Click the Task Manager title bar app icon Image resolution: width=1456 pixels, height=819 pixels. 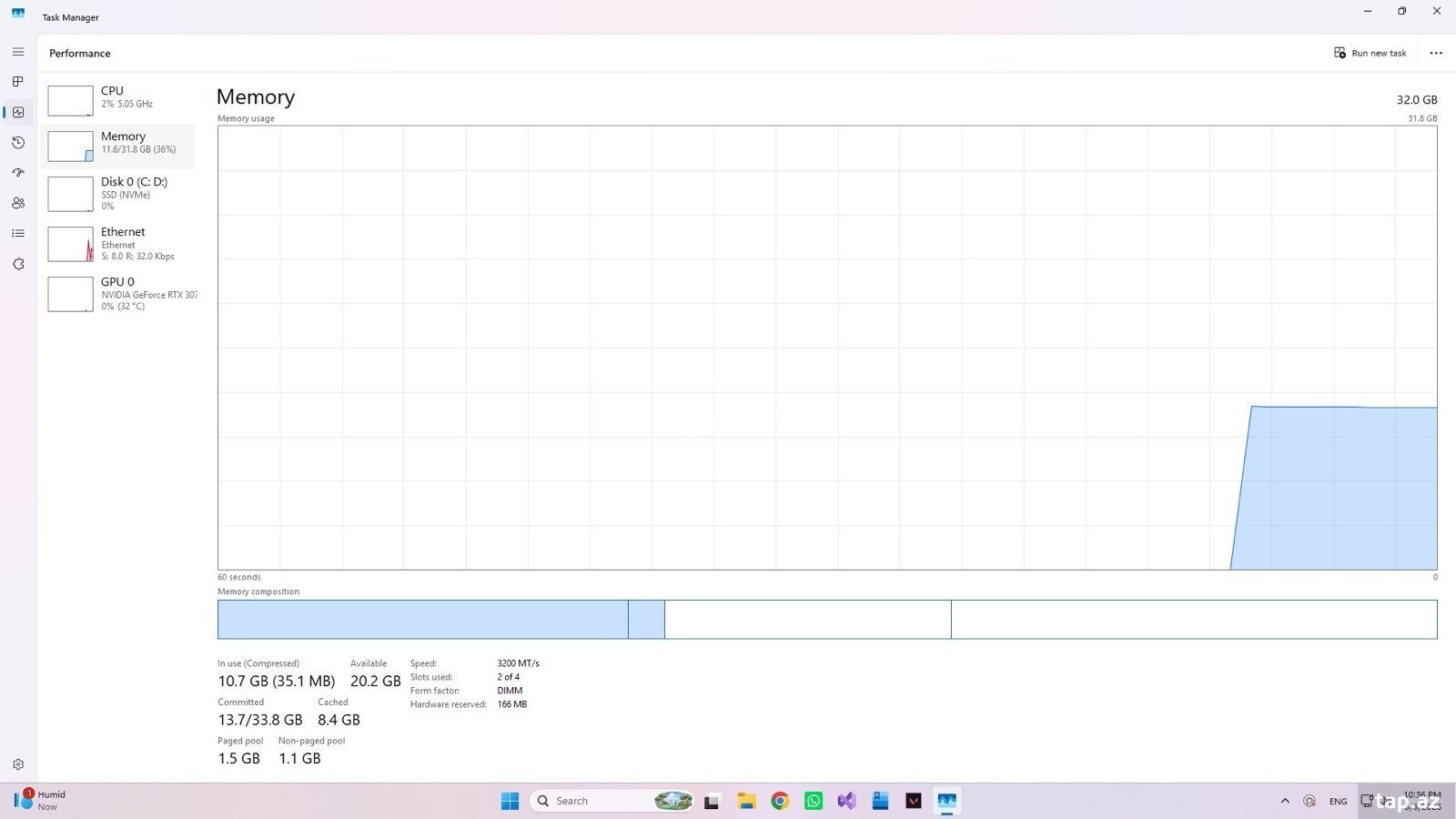tap(18, 13)
